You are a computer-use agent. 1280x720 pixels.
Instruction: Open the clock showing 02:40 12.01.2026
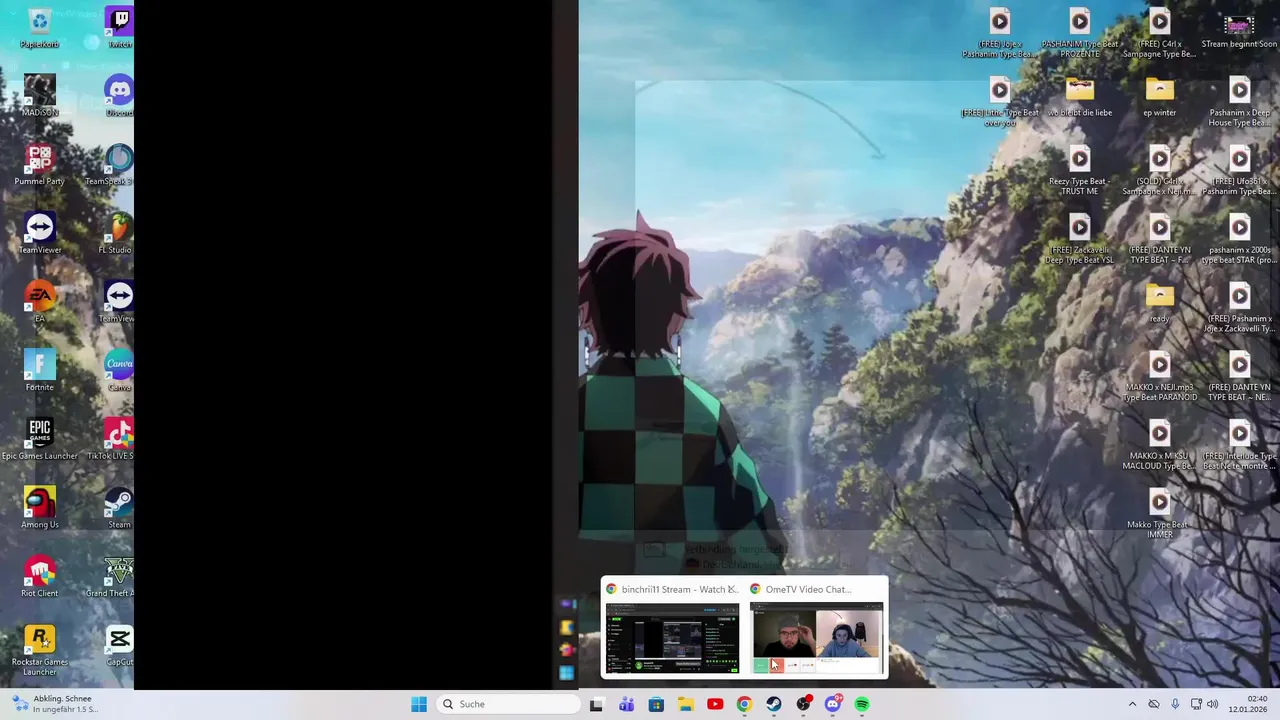pyautogui.click(x=1249, y=704)
